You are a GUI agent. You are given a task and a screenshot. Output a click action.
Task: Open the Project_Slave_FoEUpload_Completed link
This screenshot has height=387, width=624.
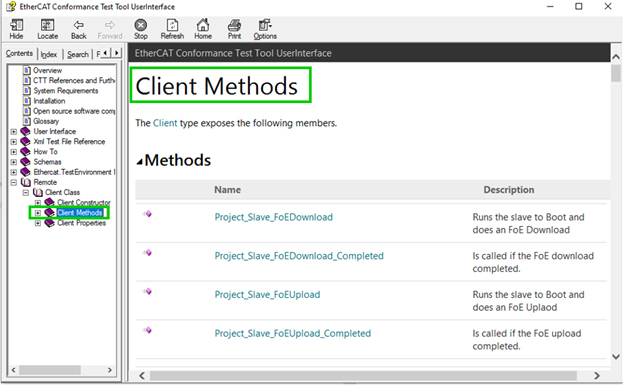coord(292,333)
